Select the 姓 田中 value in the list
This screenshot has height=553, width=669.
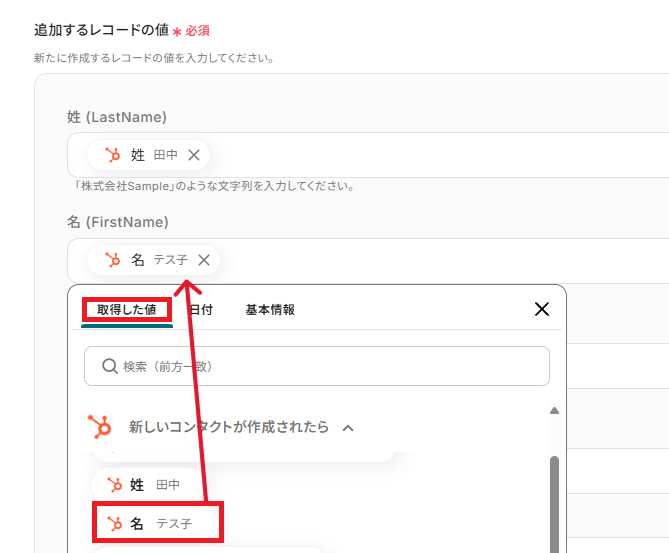(148, 485)
